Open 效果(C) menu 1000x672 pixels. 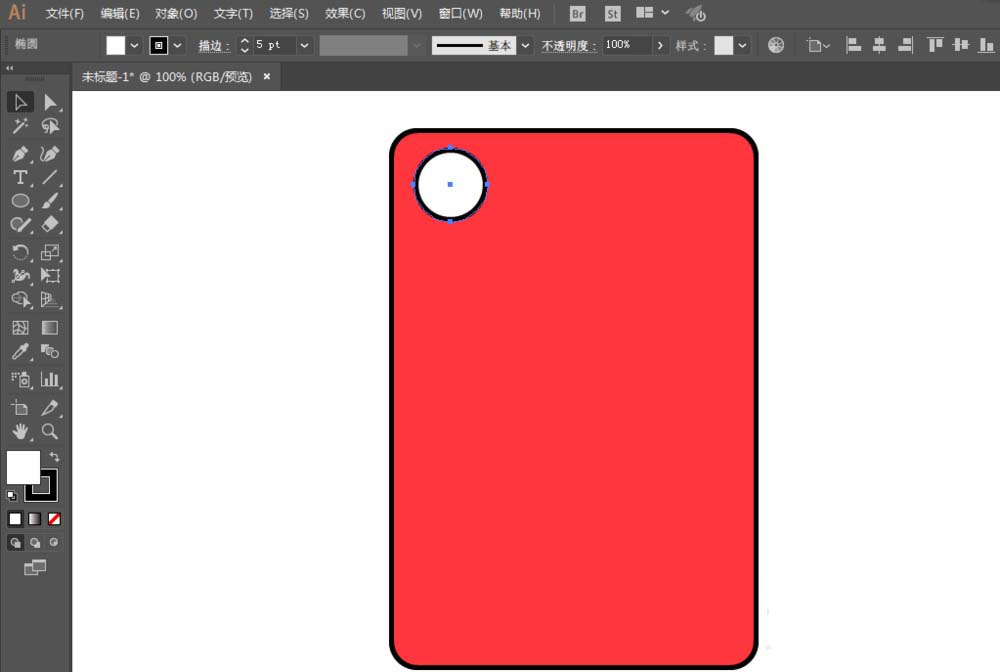345,13
